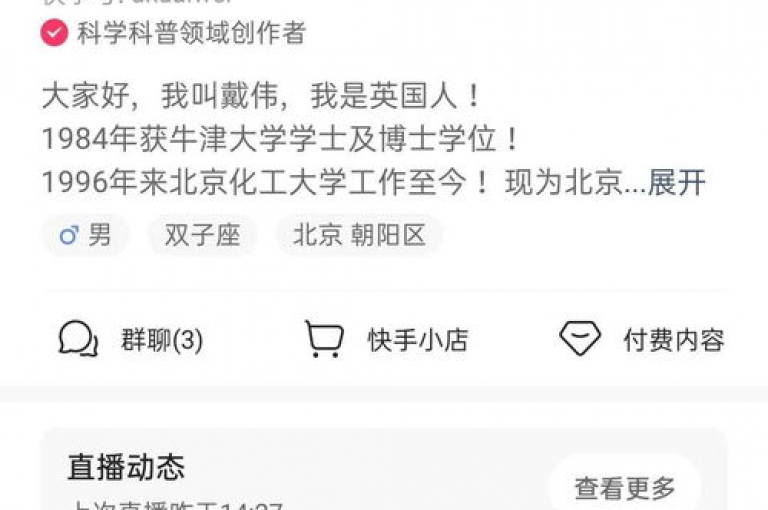Tap 科学科普领域创作者 certification label
768x510 pixels.
[x=192, y=33]
